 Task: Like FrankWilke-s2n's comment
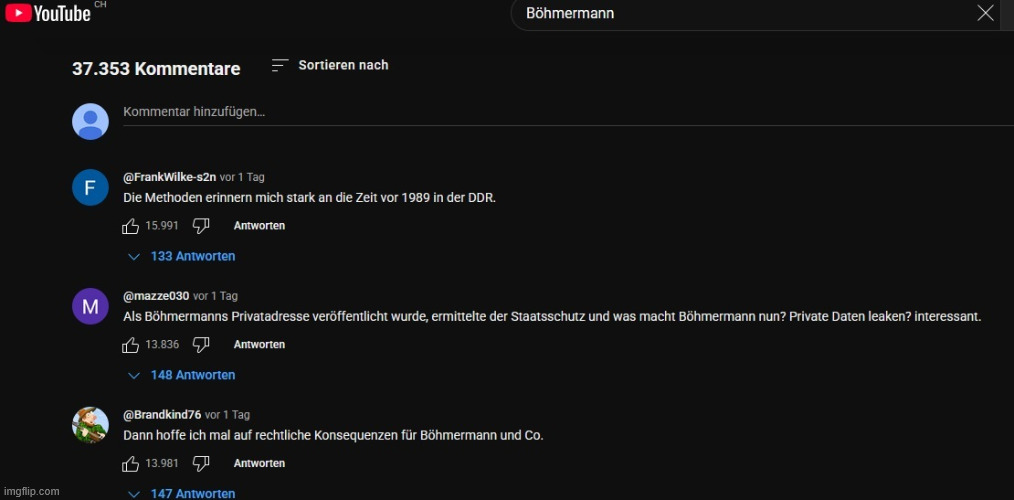point(131,226)
